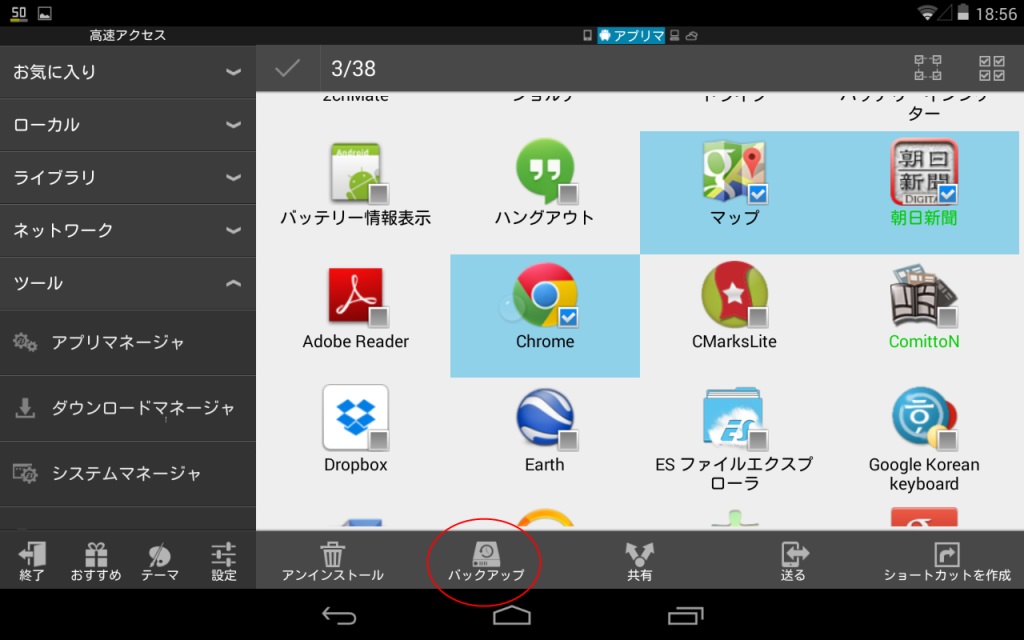Tap the Wi-Fi status icon
This screenshot has height=640, width=1024.
click(x=927, y=12)
